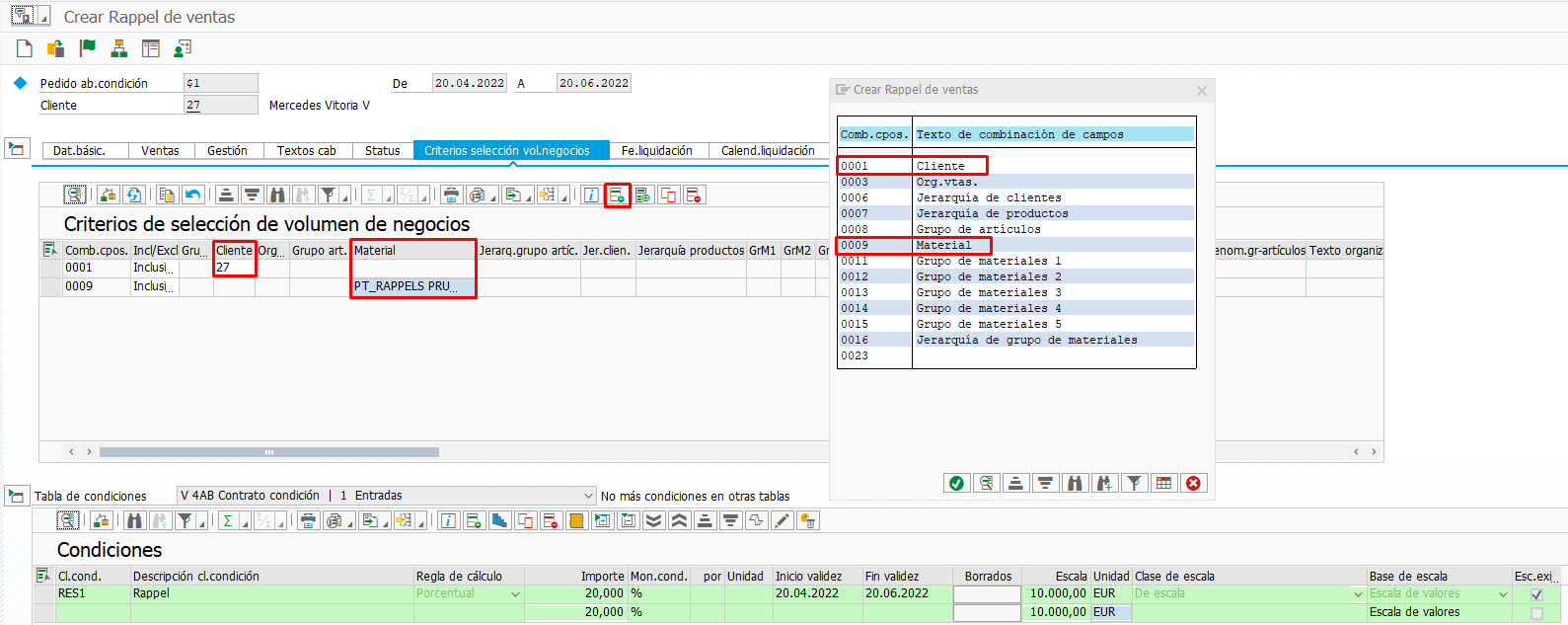The width and height of the screenshot is (1568, 625).
Task: Click the add row icon in the selection criteria toolbar
Action: pyautogui.click(x=617, y=195)
